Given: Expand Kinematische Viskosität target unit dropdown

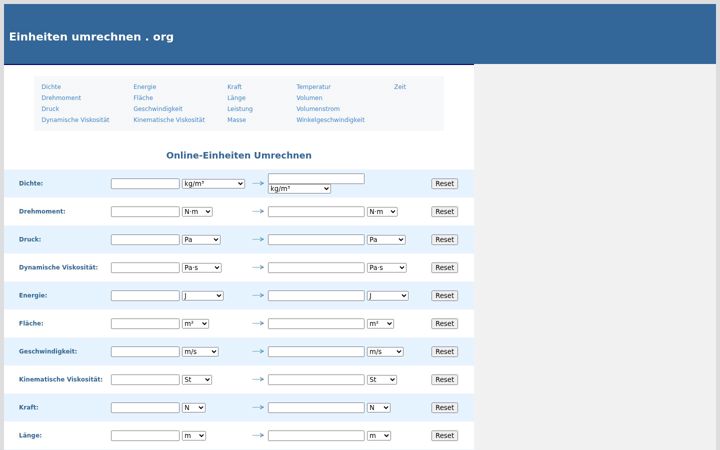Looking at the screenshot, I should pos(382,380).
